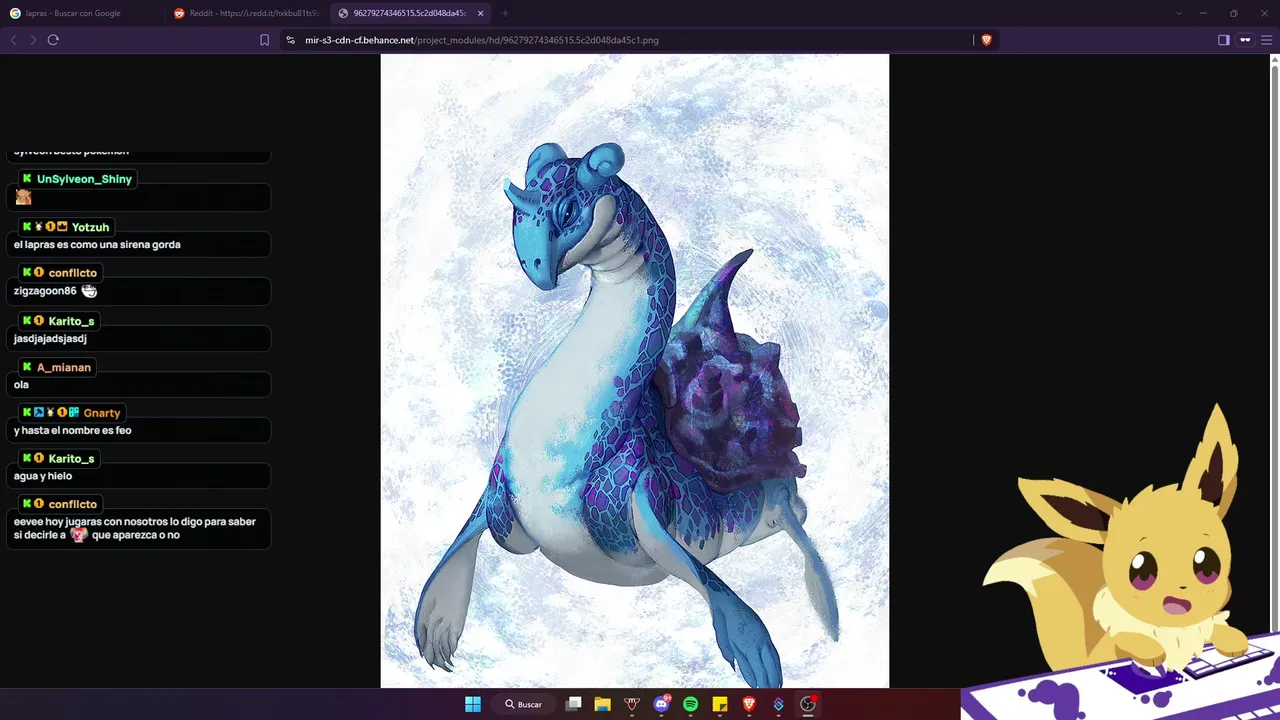The height and width of the screenshot is (720, 1280).
Task: Click chat message 'agua y hielo'
Action: [x=43, y=476]
